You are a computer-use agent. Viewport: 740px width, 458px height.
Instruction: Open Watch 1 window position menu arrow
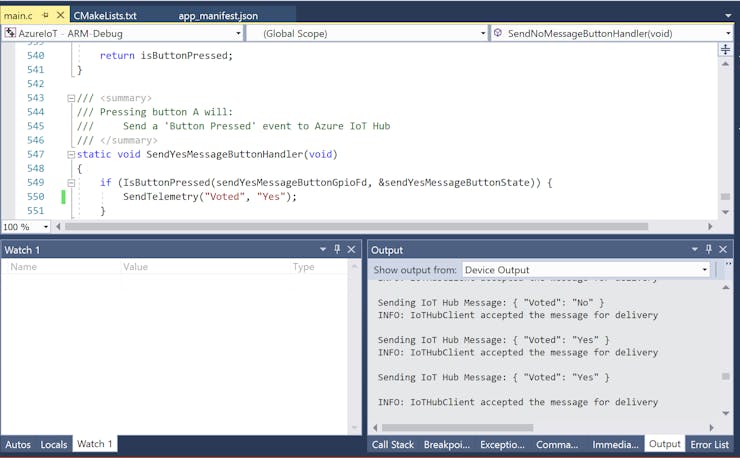322,249
